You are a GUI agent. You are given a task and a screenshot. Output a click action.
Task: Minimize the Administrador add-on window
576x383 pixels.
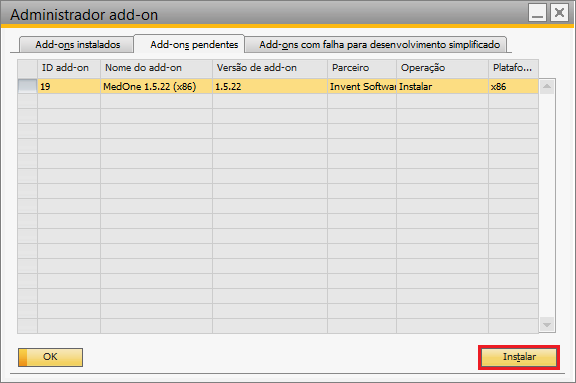coord(537,13)
